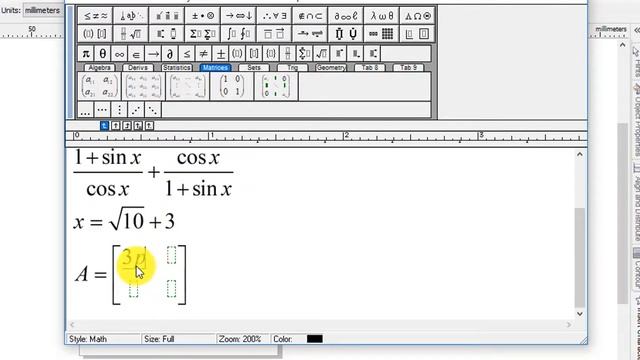
Task: Switch to the Derivs tab
Action: pyautogui.click(x=138, y=67)
